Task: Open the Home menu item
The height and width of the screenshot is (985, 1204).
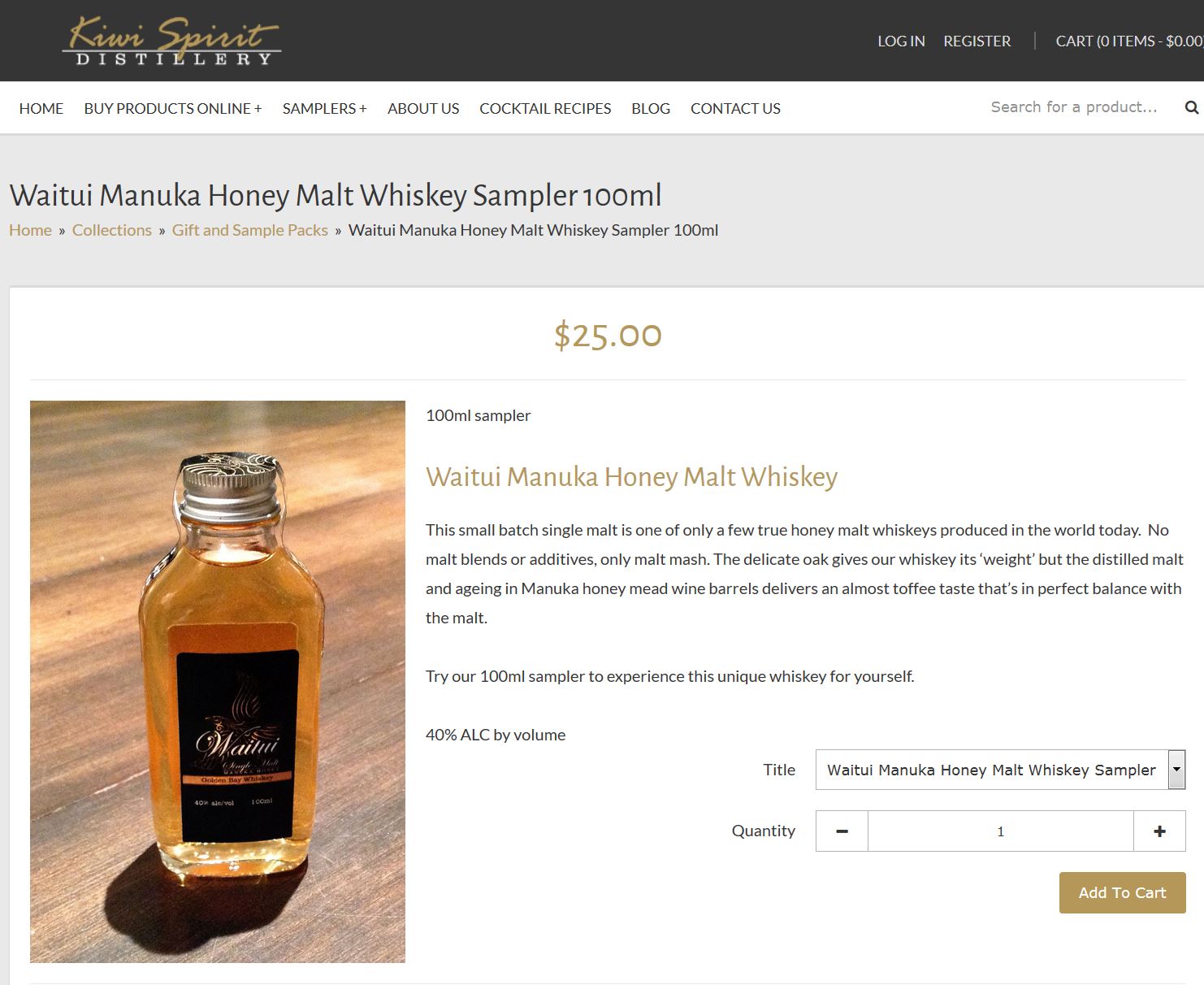Action: pyautogui.click(x=41, y=108)
